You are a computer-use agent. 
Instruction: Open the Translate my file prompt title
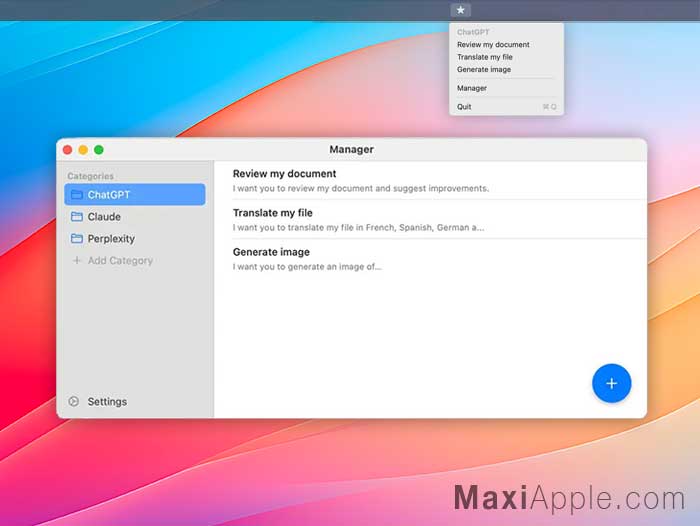(x=272, y=213)
